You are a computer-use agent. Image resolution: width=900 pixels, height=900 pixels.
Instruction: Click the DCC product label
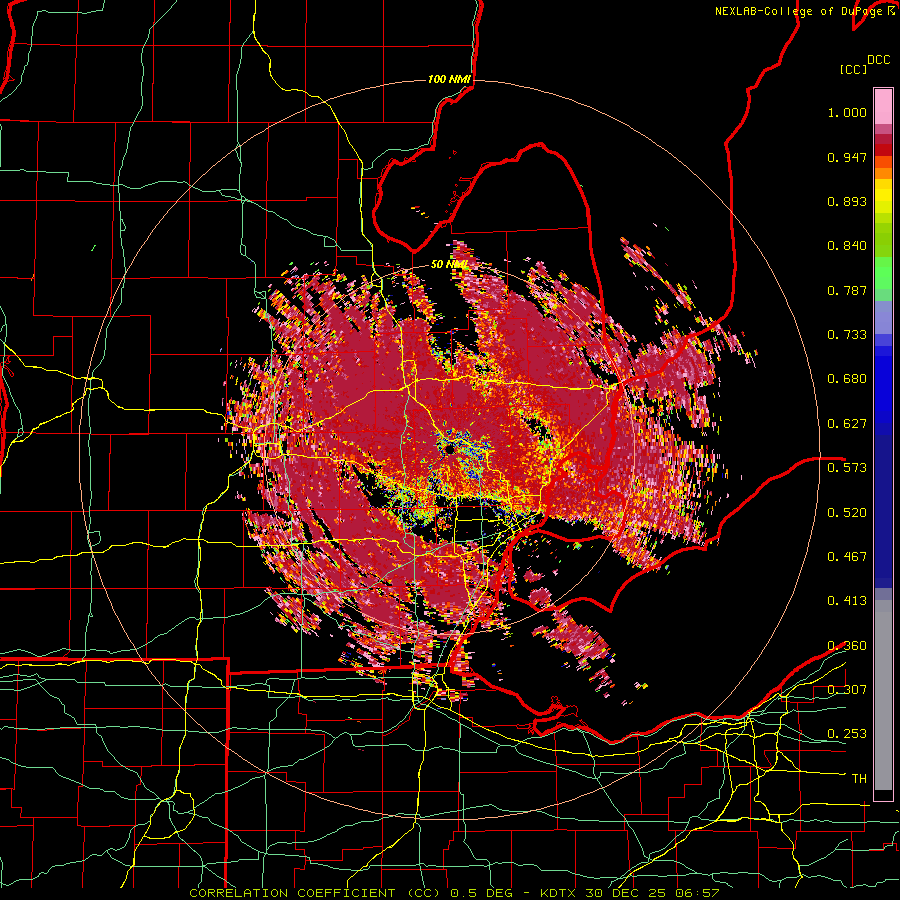878,60
